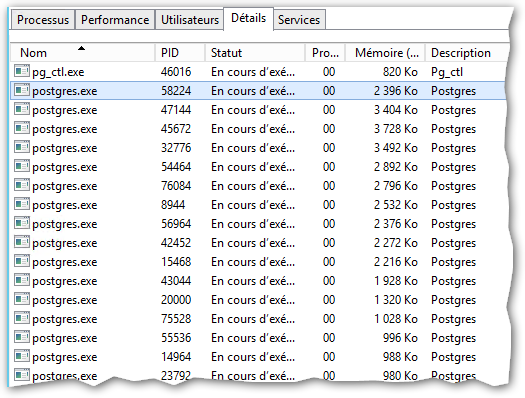
Task: Select the Utilisateurs tab
Action: (190, 20)
